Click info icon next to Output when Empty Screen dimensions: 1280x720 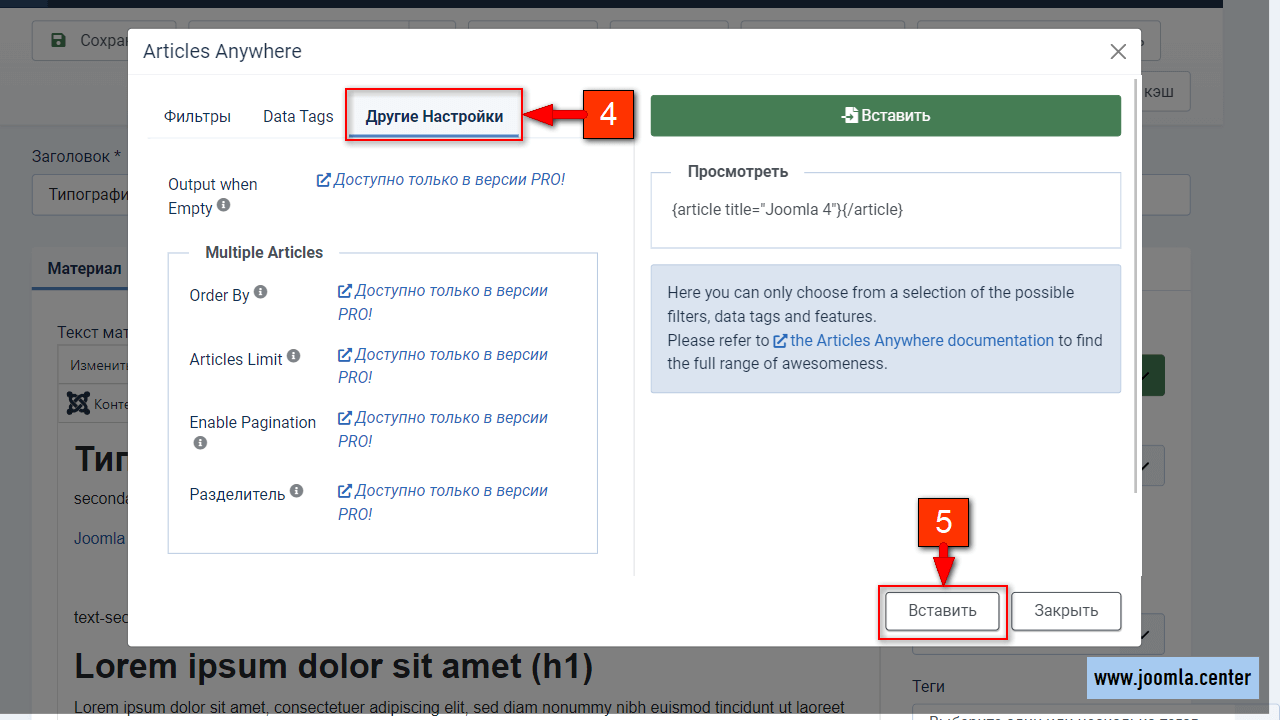coord(224,205)
